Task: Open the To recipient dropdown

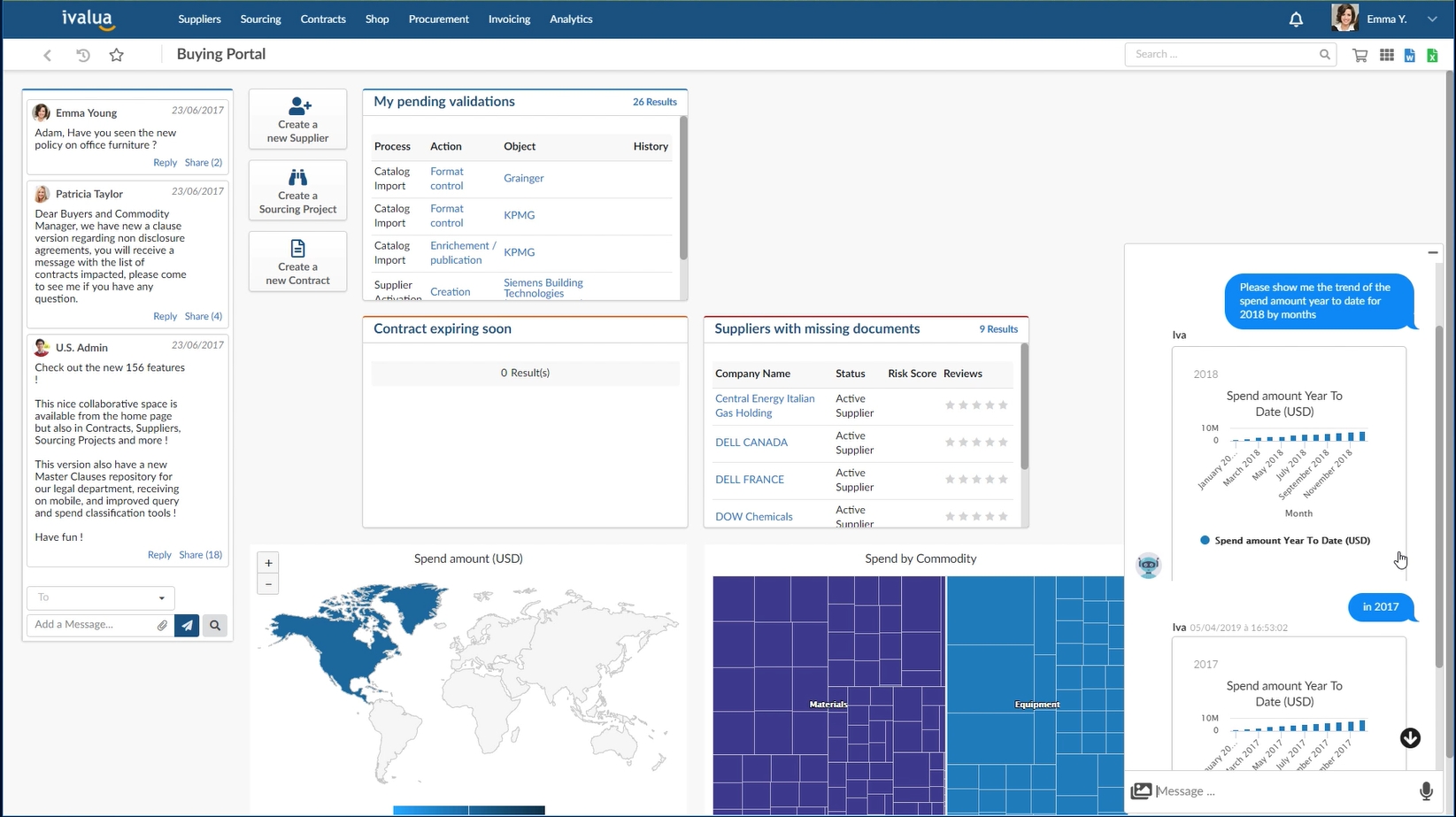Action: (x=101, y=597)
